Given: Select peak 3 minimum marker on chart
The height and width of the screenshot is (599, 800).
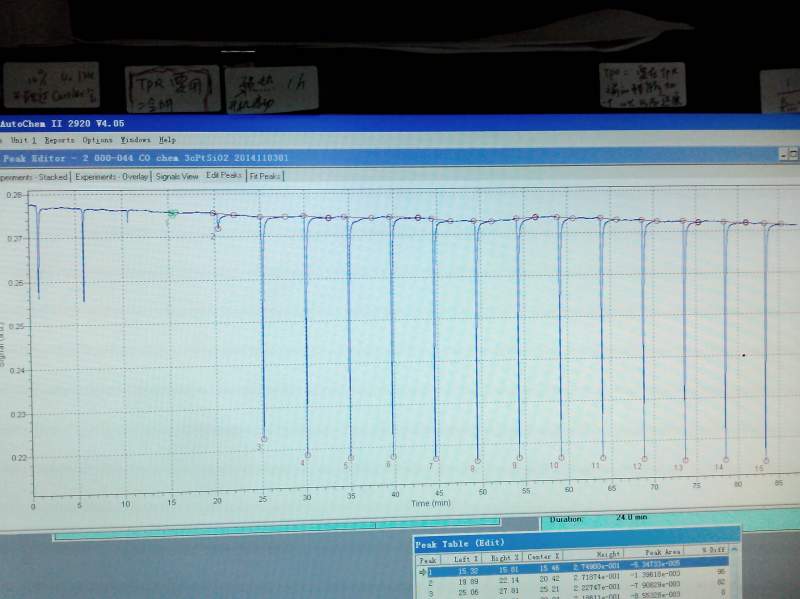Looking at the screenshot, I should pyautogui.click(x=264, y=439).
